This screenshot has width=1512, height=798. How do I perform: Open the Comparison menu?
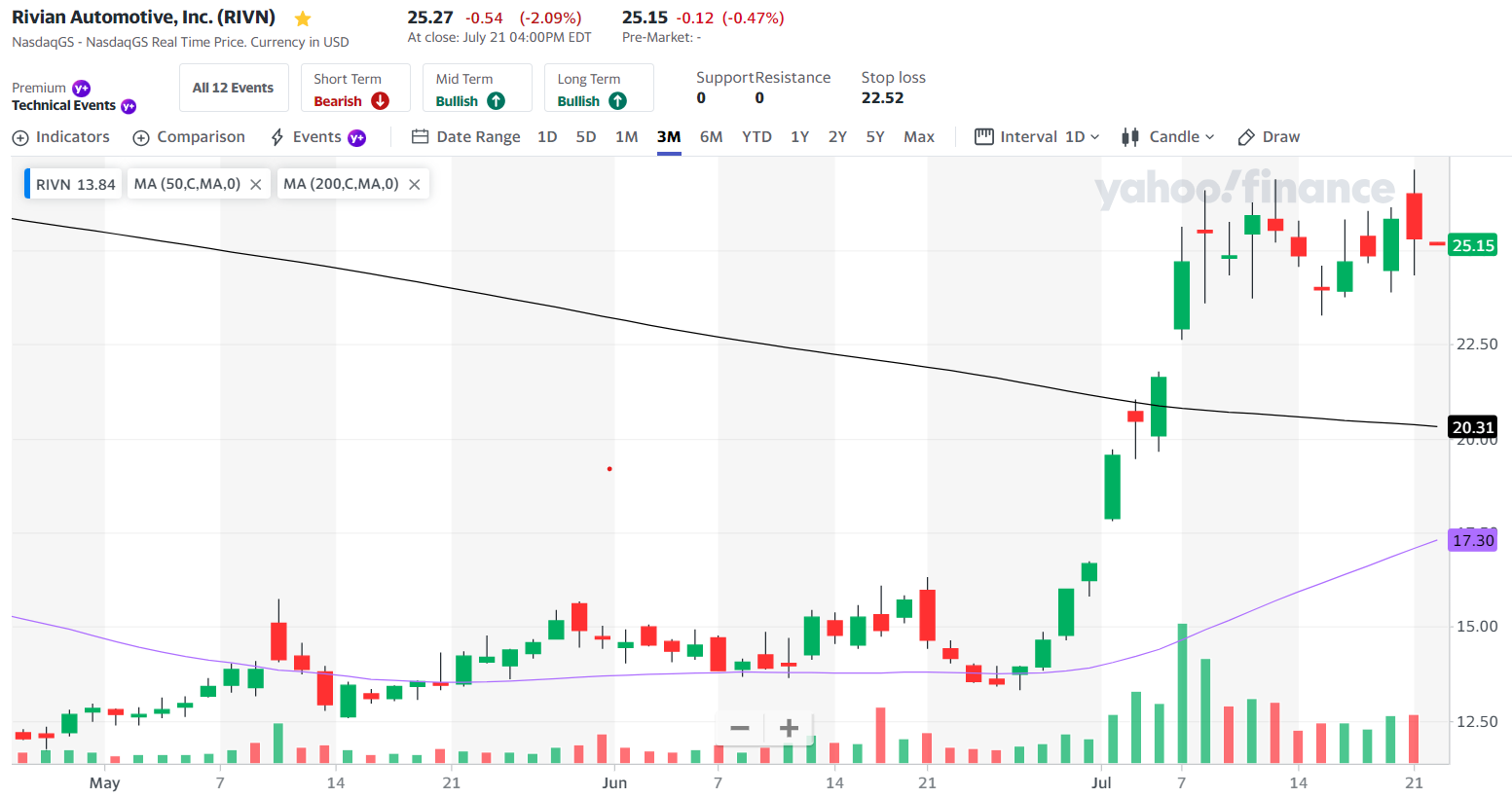click(x=189, y=137)
